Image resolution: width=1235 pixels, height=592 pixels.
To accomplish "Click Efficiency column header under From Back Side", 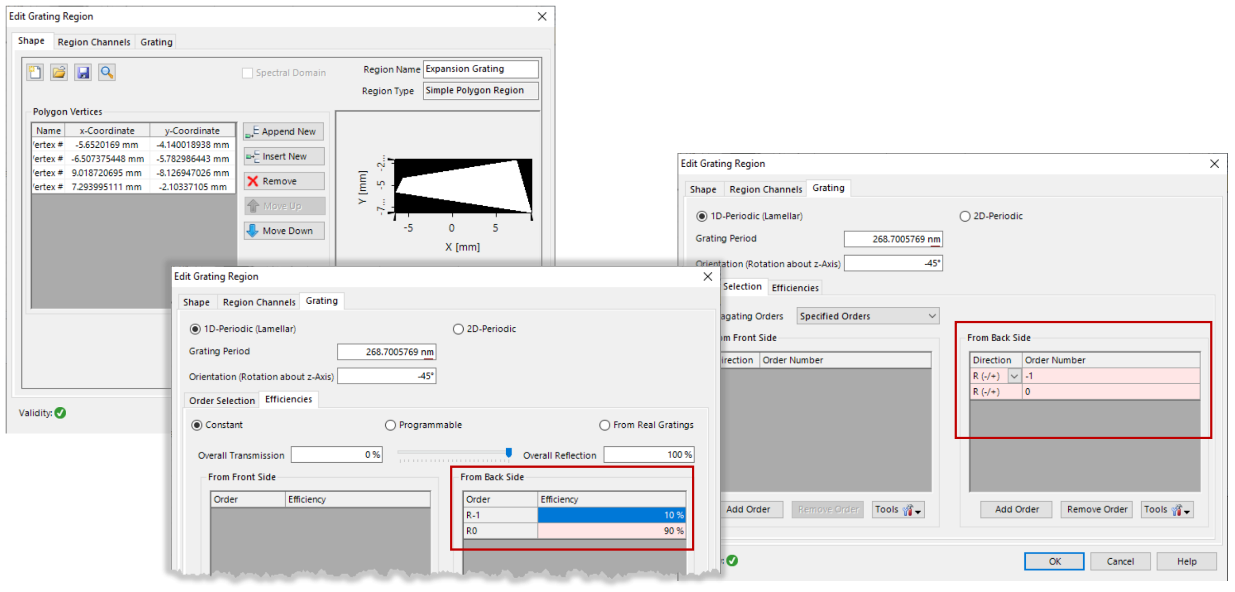I will (612, 499).
